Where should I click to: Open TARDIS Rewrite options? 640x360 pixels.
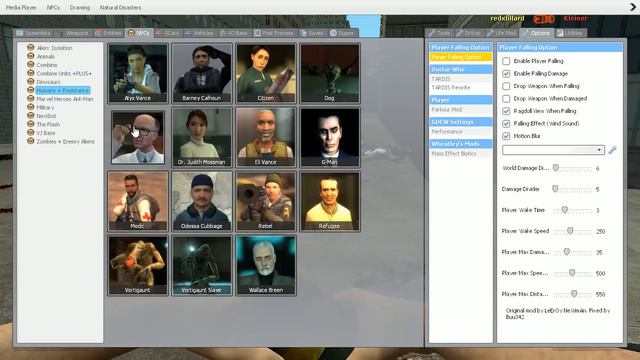click(460, 88)
